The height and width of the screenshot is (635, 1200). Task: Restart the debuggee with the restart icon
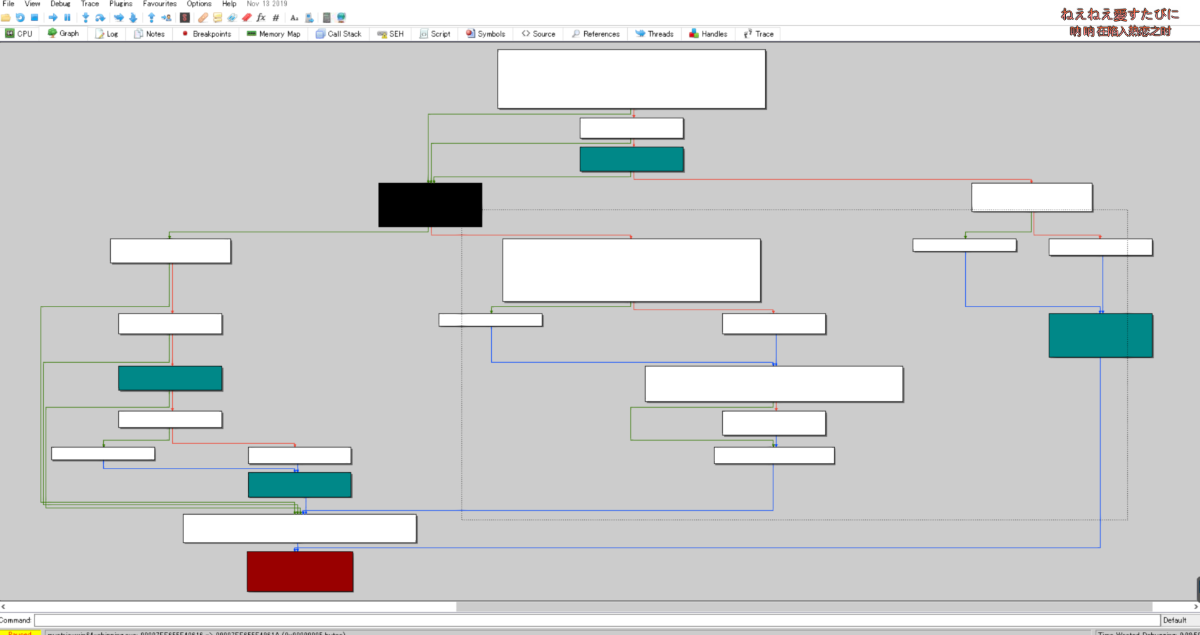(20, 17)
